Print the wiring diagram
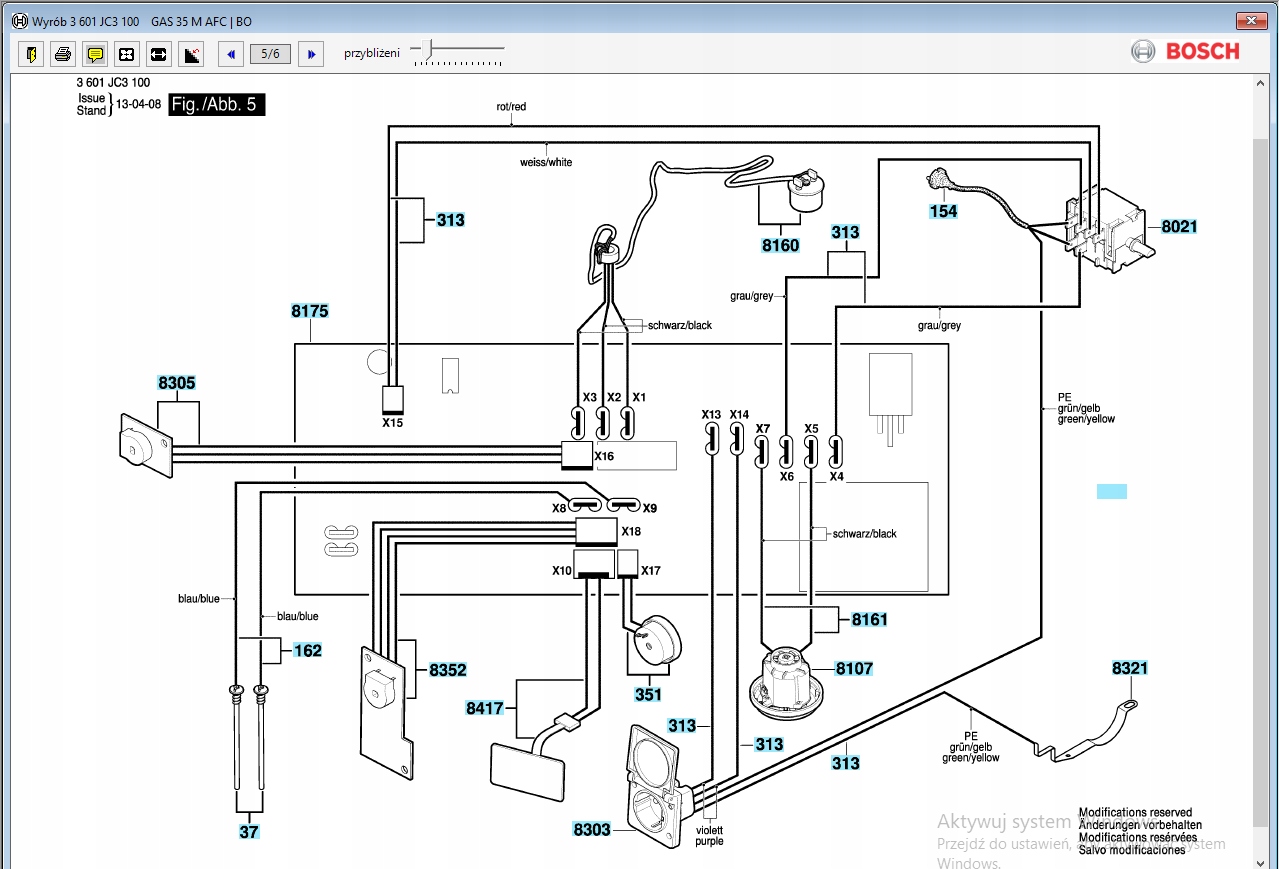The height and width of the screenshot is (869, 1280). [x=63, y=54]
